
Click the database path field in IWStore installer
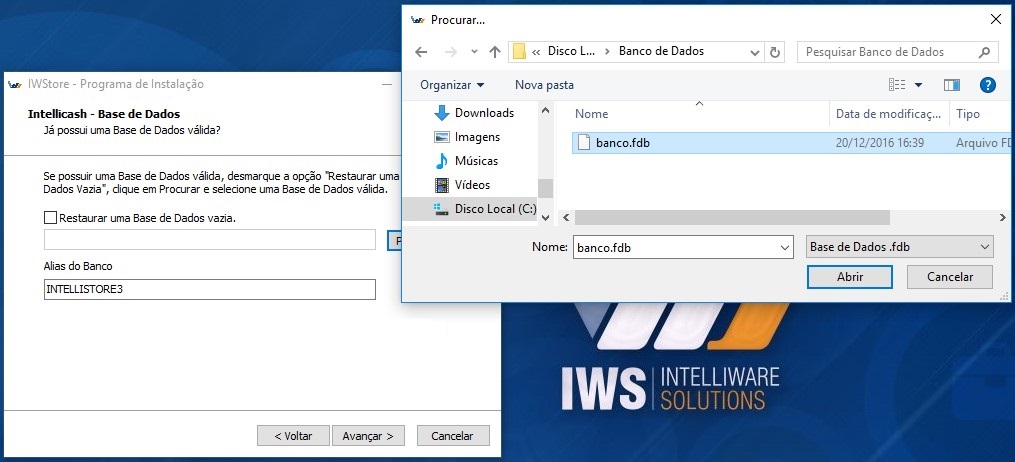click(210, 239)
